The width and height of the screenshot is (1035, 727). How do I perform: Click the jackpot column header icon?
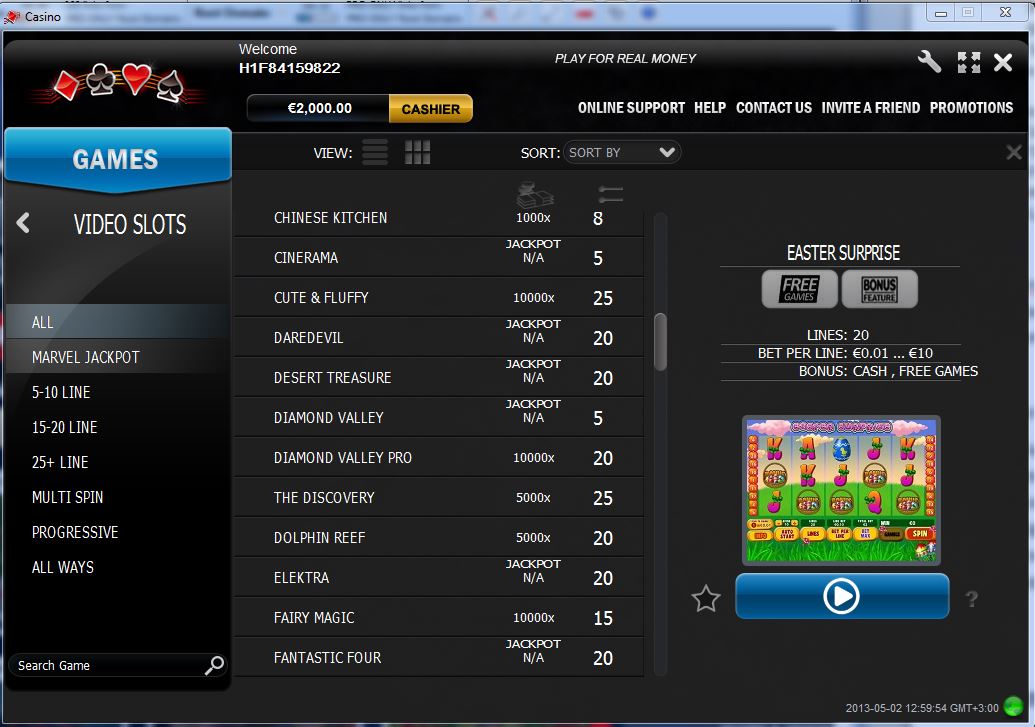click(535, 195)
